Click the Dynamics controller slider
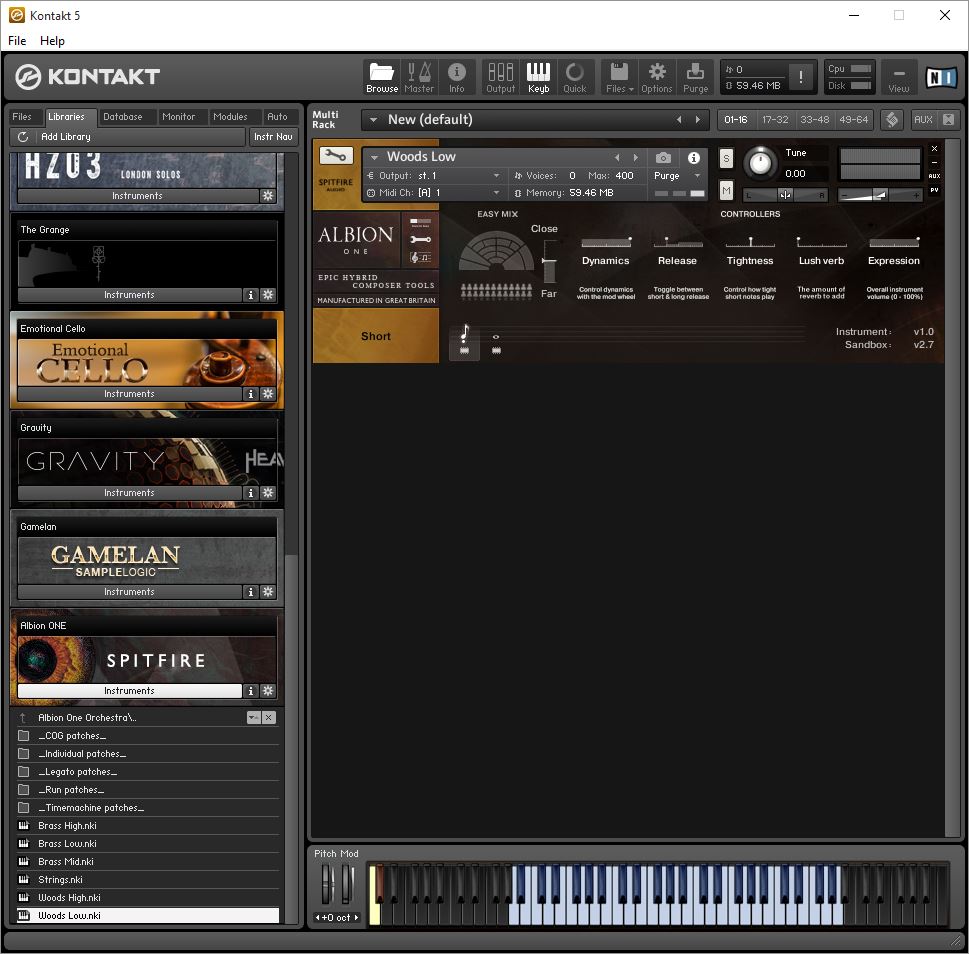 pos(606,242)
